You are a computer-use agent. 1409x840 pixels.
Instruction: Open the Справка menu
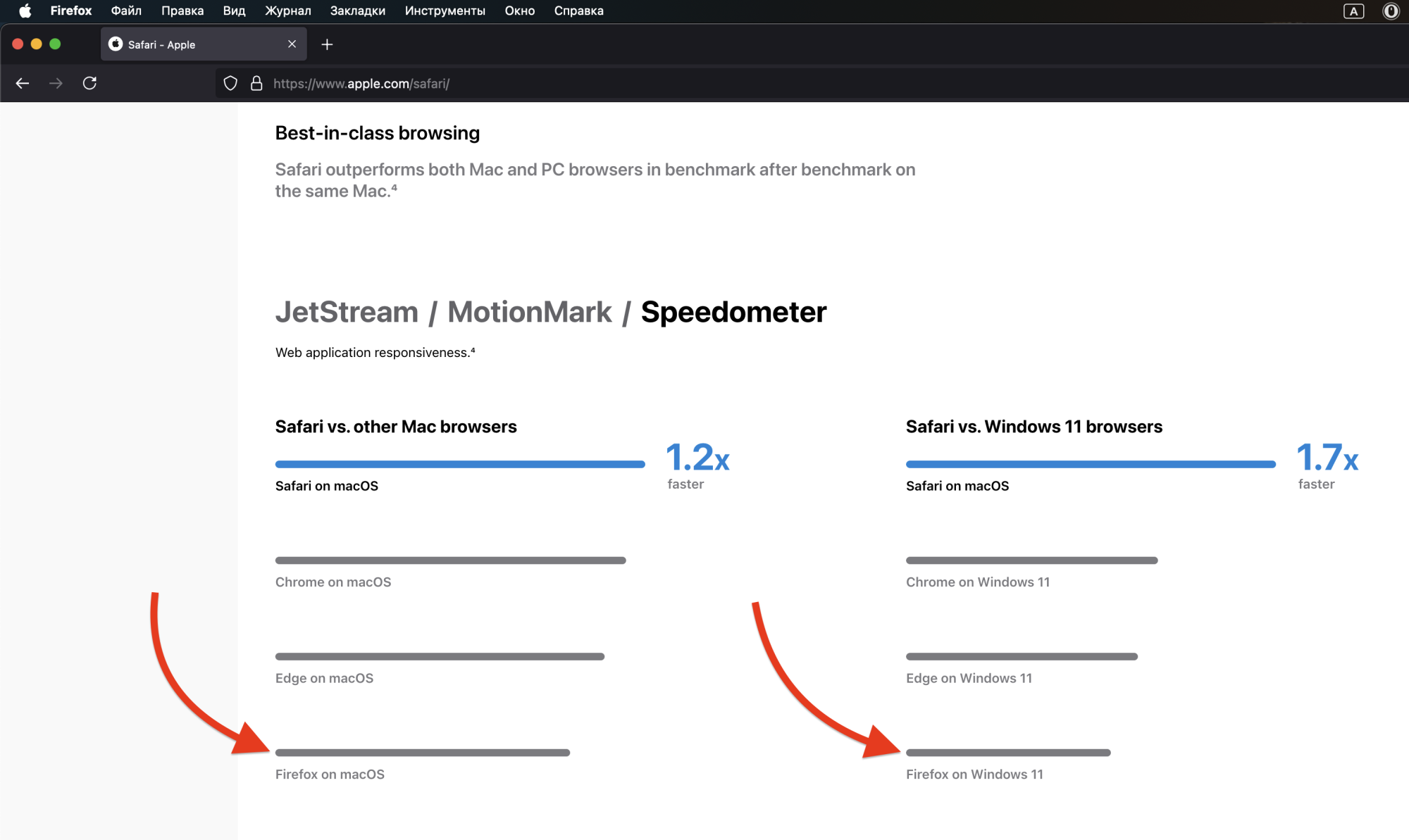pos(579,11)
